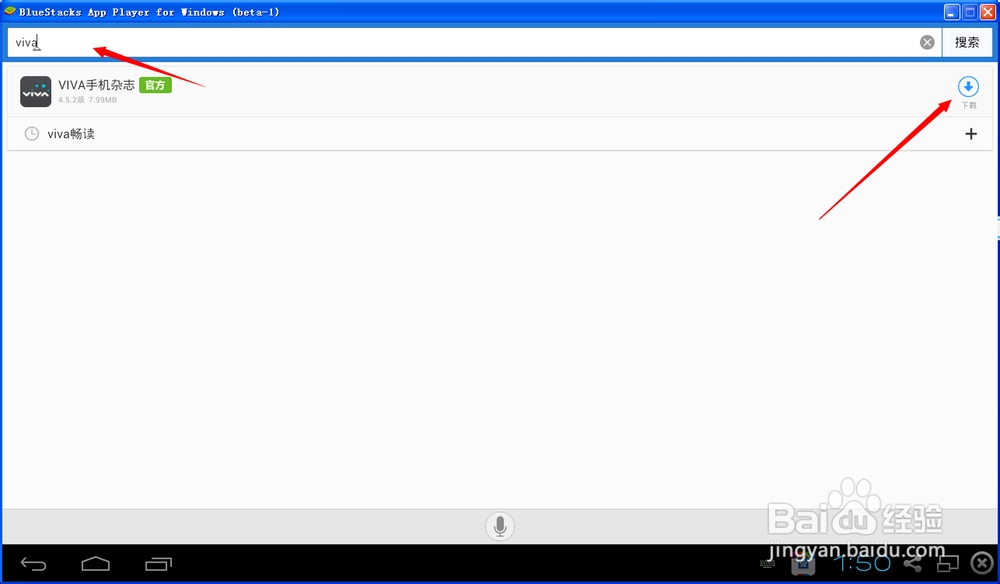Click the 下载 label under download icon
The image size is (1000, 584).
coord(969,105)
